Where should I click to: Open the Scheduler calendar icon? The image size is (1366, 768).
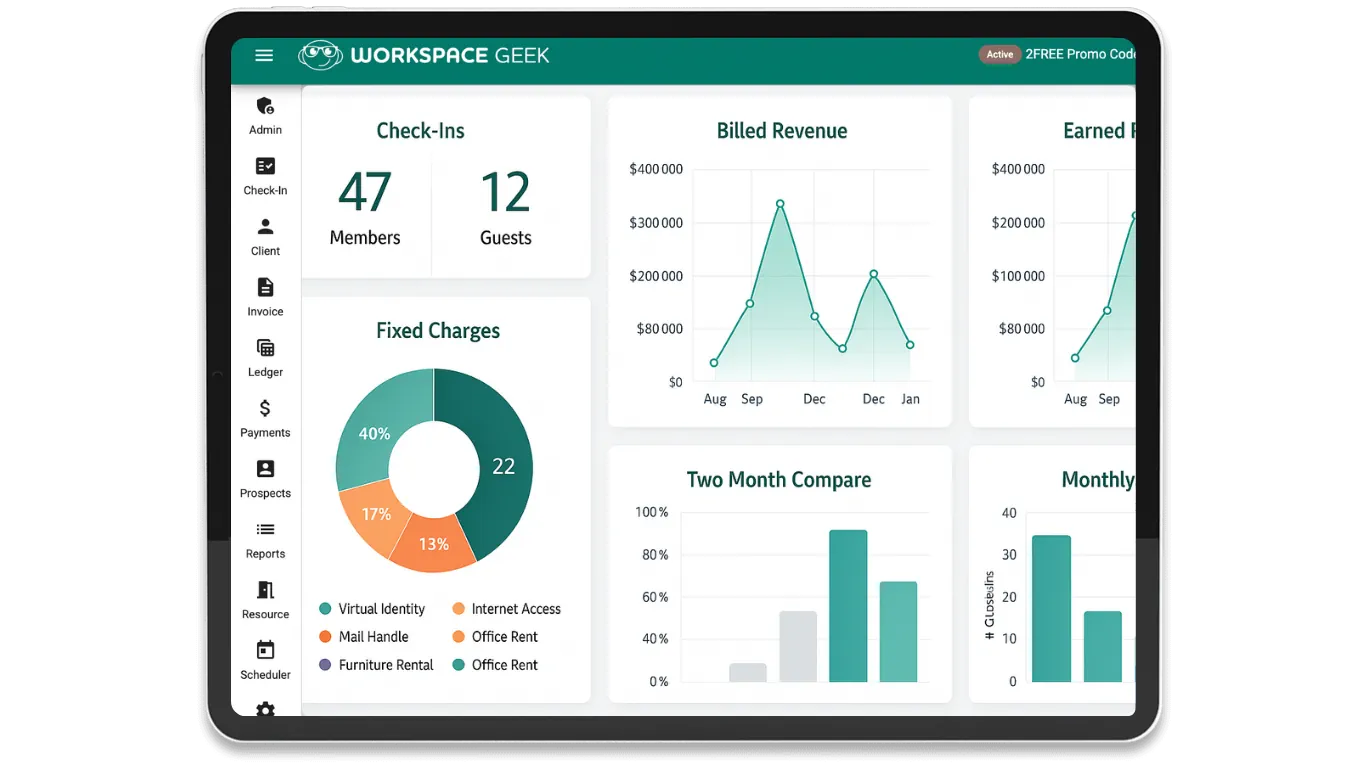pos(265,650)
